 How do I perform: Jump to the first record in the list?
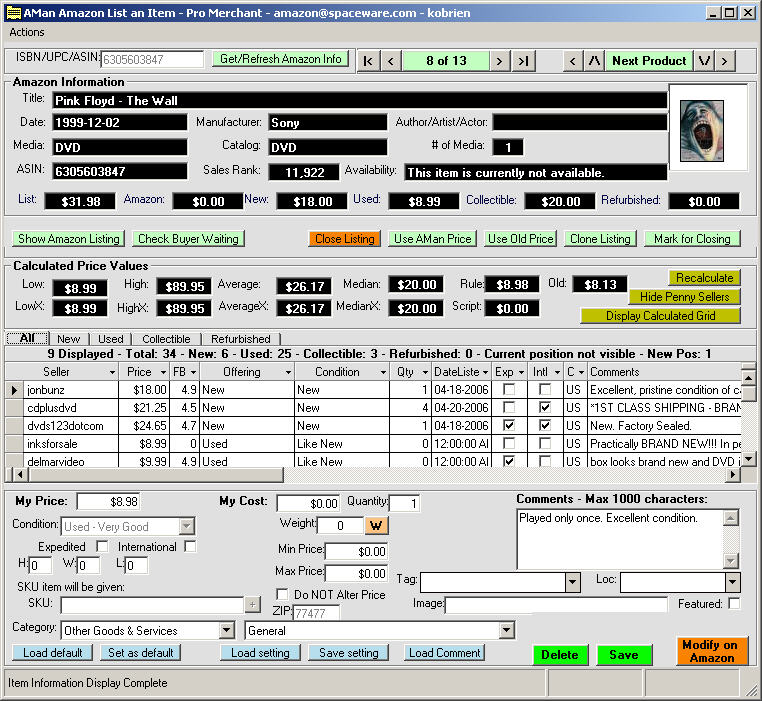point(368,61)
